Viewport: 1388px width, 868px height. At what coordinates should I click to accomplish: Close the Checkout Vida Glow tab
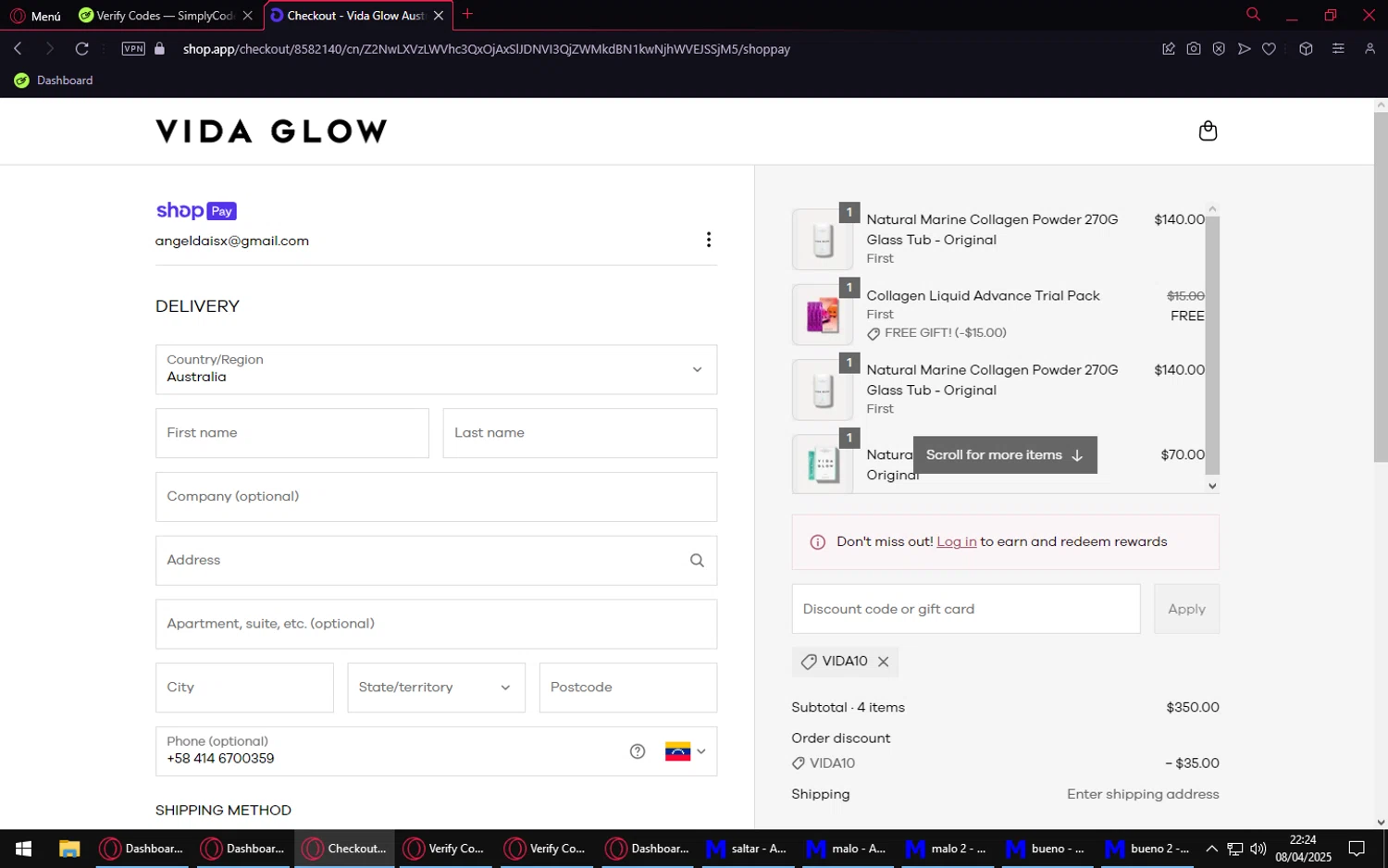point(439,16)
